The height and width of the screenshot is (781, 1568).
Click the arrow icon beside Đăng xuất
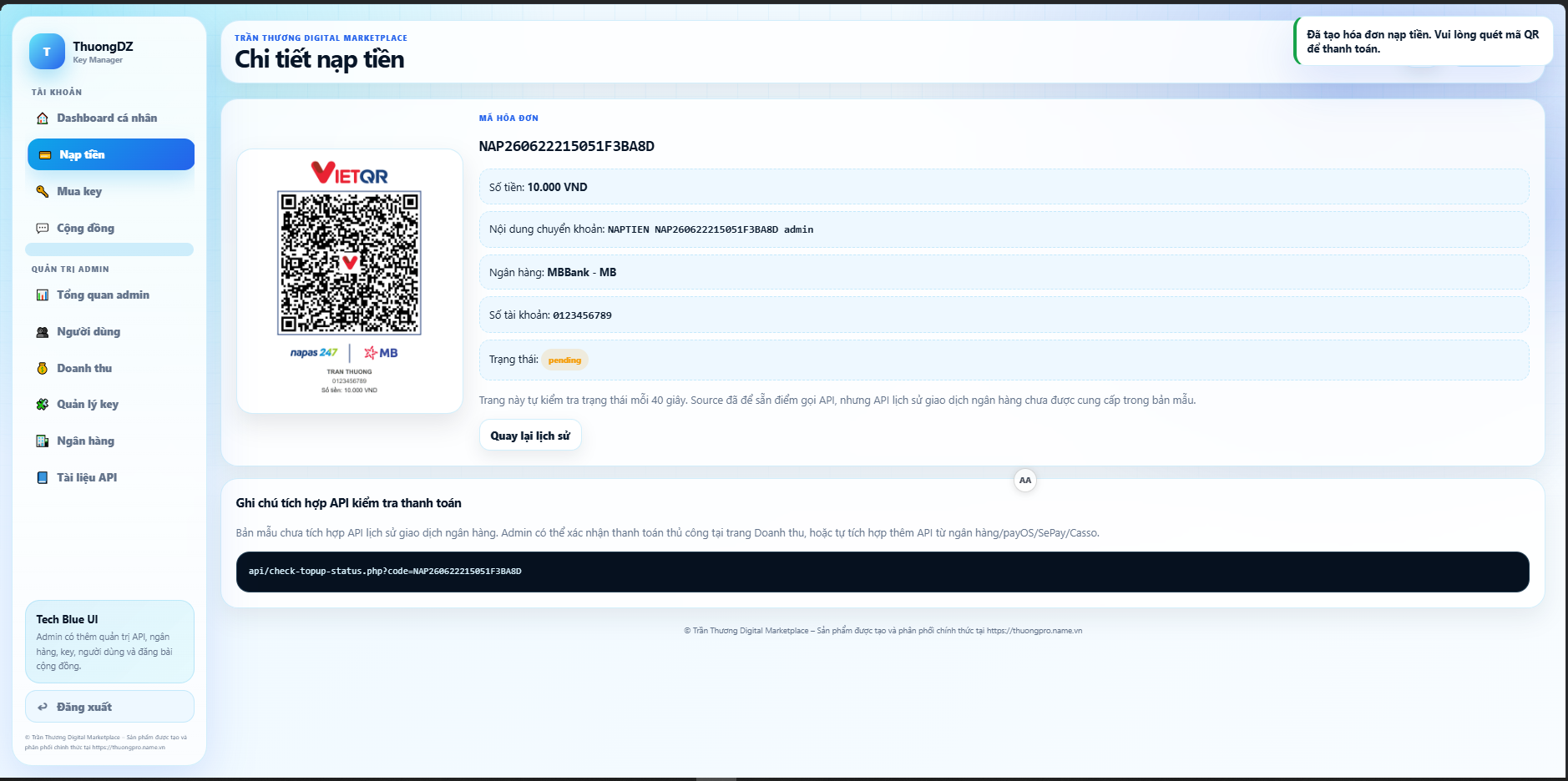click(x=43, y=708)
